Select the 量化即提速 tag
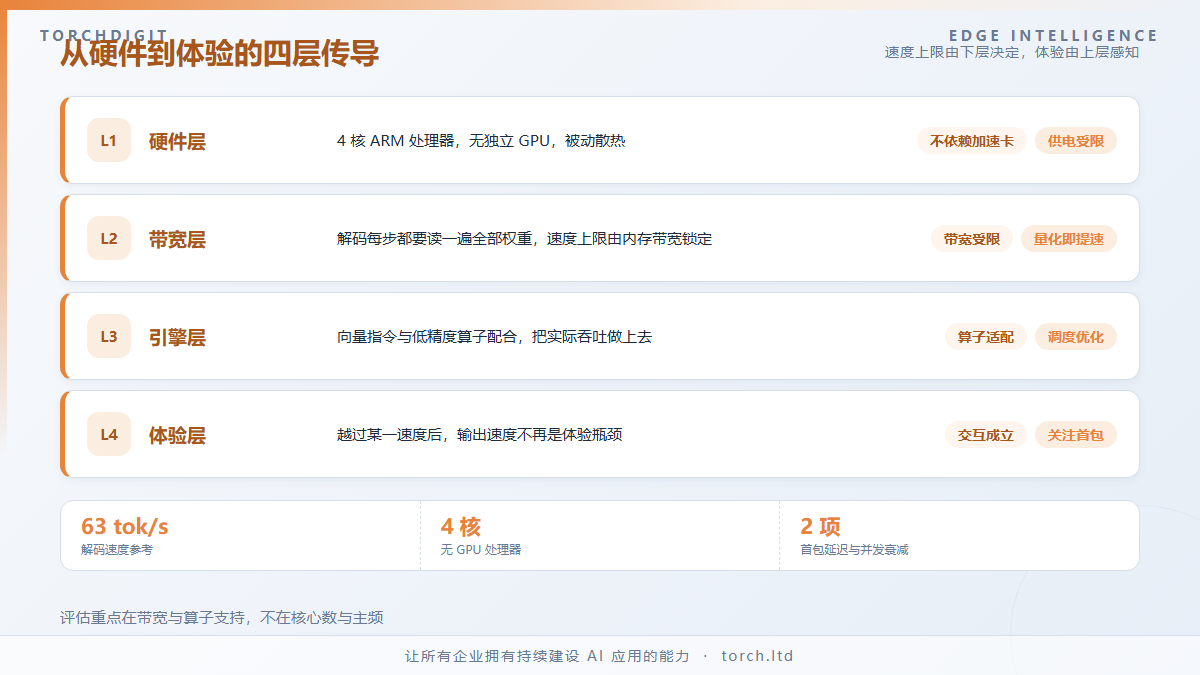 (x=1069, y=239)
